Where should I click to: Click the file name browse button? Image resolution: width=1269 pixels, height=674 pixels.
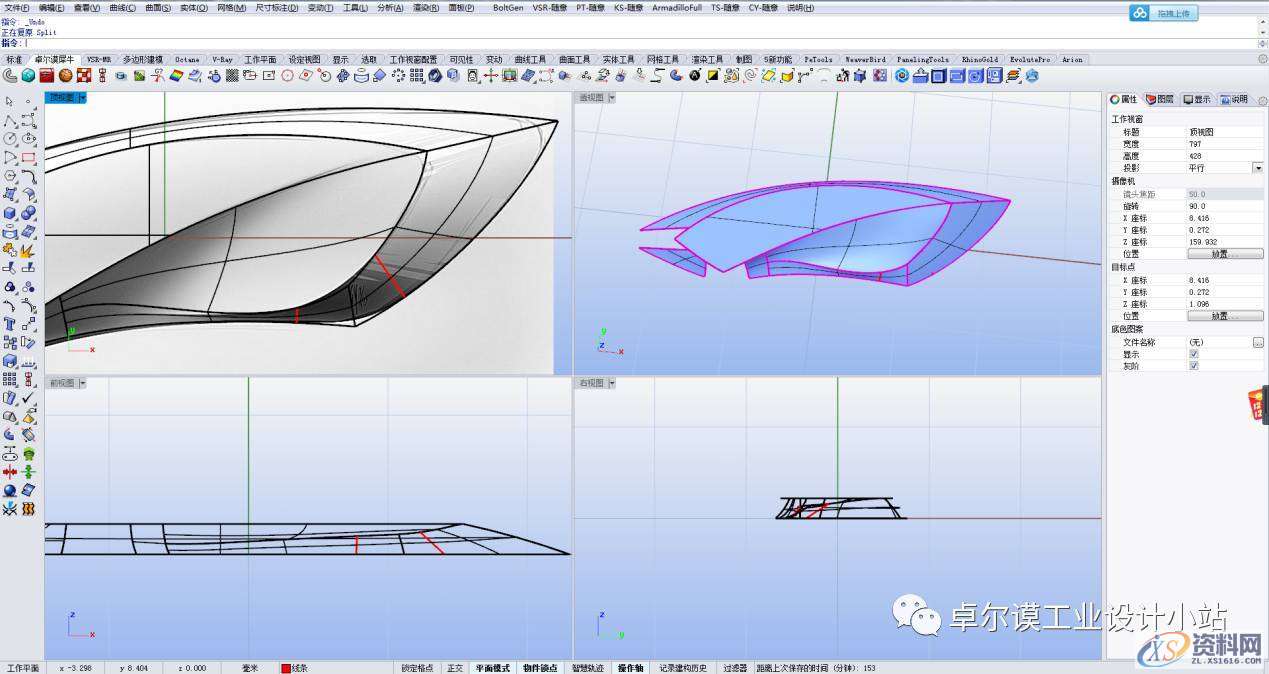(x=1258, y=342)
